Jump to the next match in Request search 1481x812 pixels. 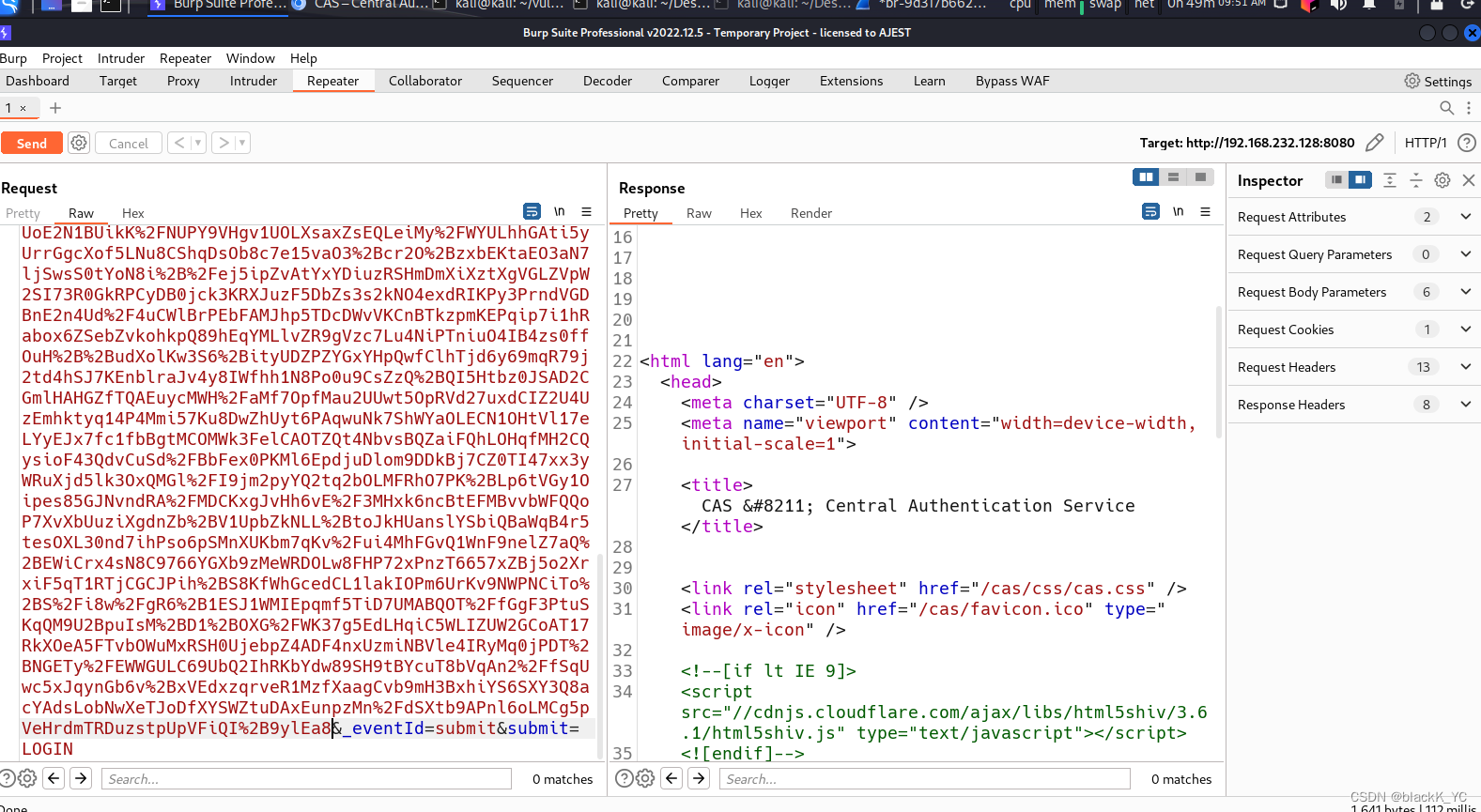[x=81, y=778]
